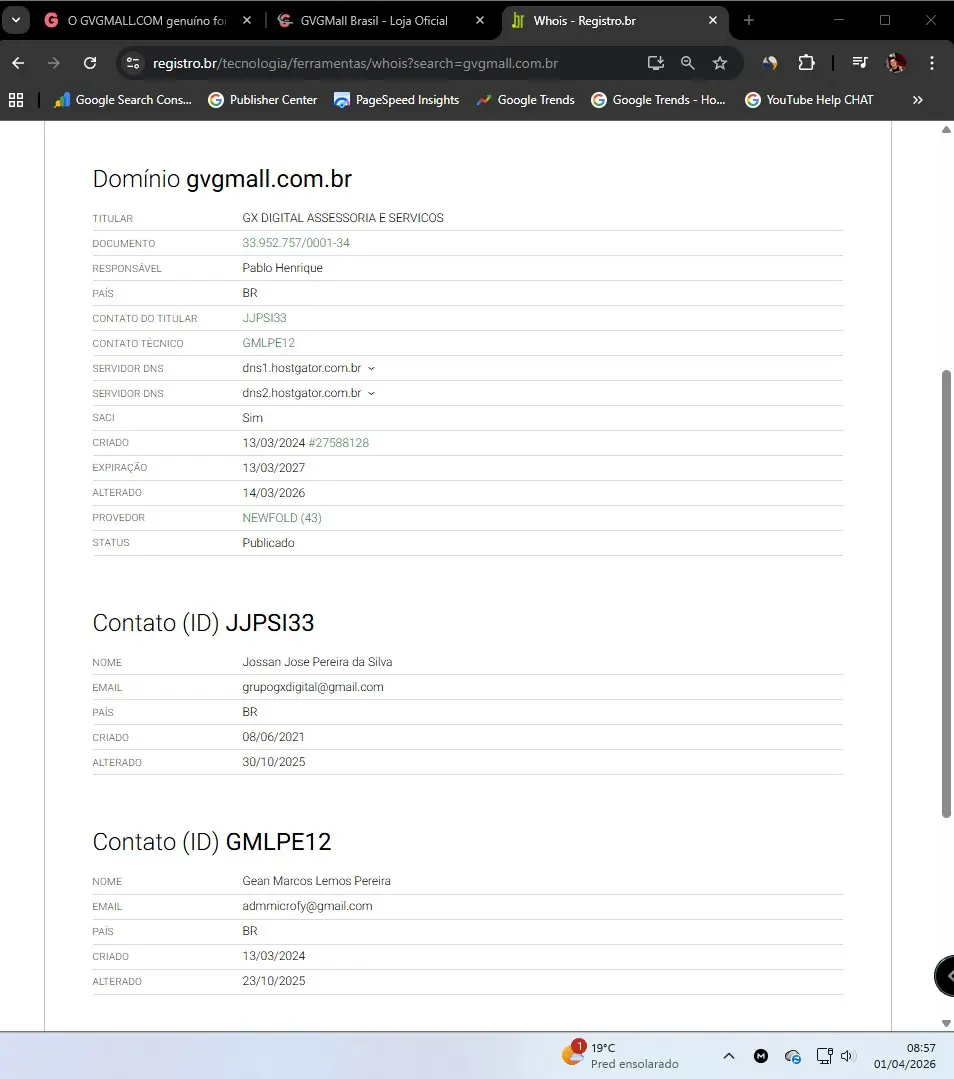This screenshot has height=1079, width=954.
Task: Select the altered date 14/03/2026
Action: point(273,493)
